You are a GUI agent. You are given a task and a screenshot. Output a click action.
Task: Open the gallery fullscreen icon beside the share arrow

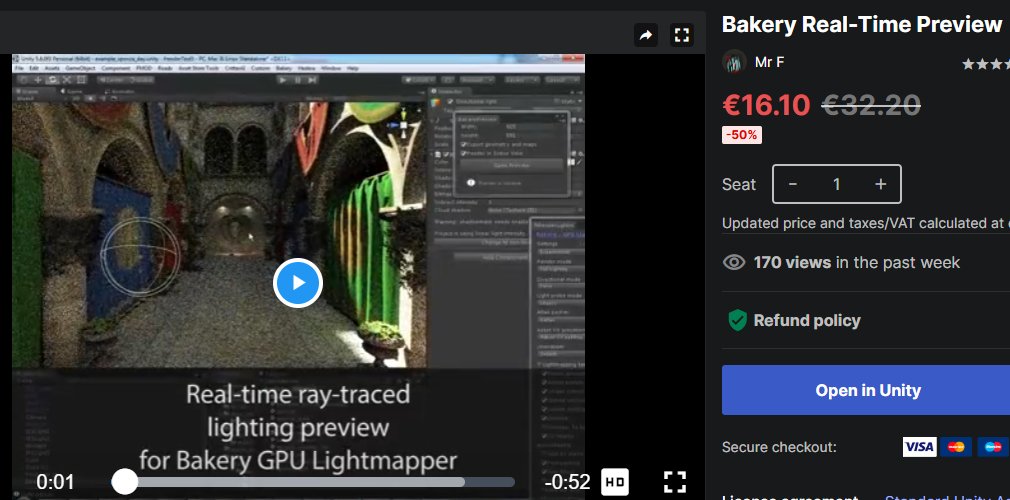681,35
